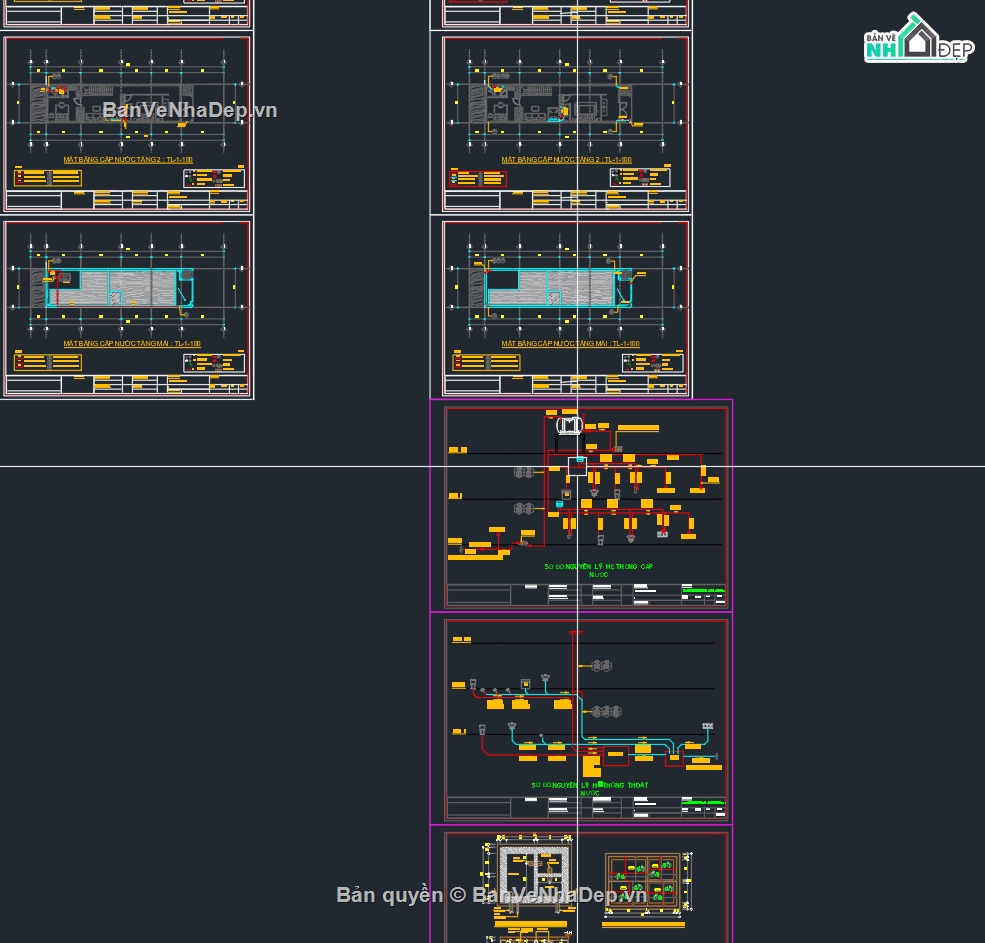Pick the brown grid detail with green fixtures
Screen dimensions: 985x943
643,881
